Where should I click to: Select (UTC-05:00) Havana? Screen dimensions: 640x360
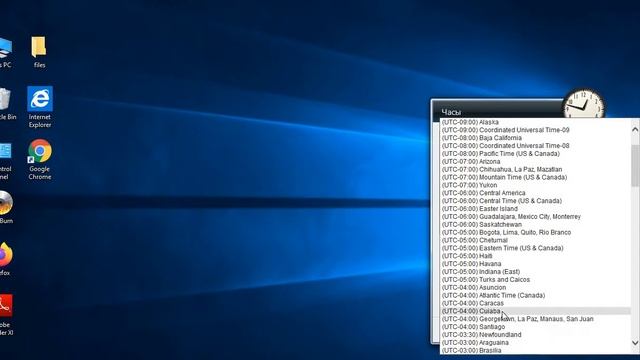pyautogui.click(x=535, y=264)
